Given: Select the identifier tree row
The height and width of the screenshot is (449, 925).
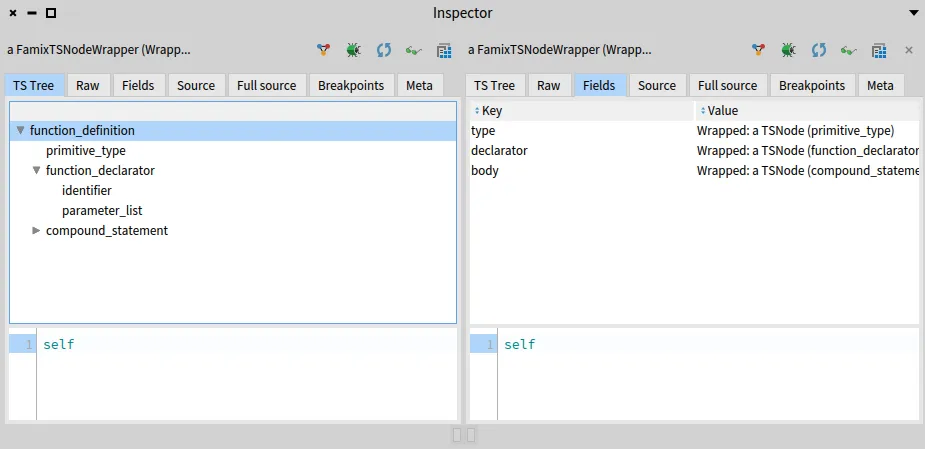Looking at the screenshot, I should [x=233, y=191].
